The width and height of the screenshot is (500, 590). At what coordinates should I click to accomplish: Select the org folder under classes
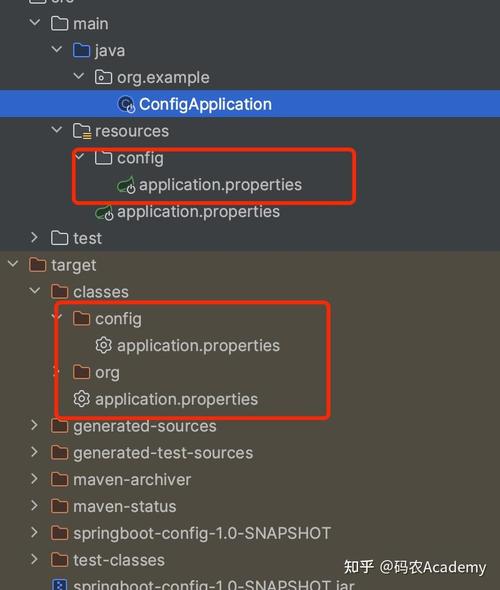pyautogui.click(x=107, y=373)
